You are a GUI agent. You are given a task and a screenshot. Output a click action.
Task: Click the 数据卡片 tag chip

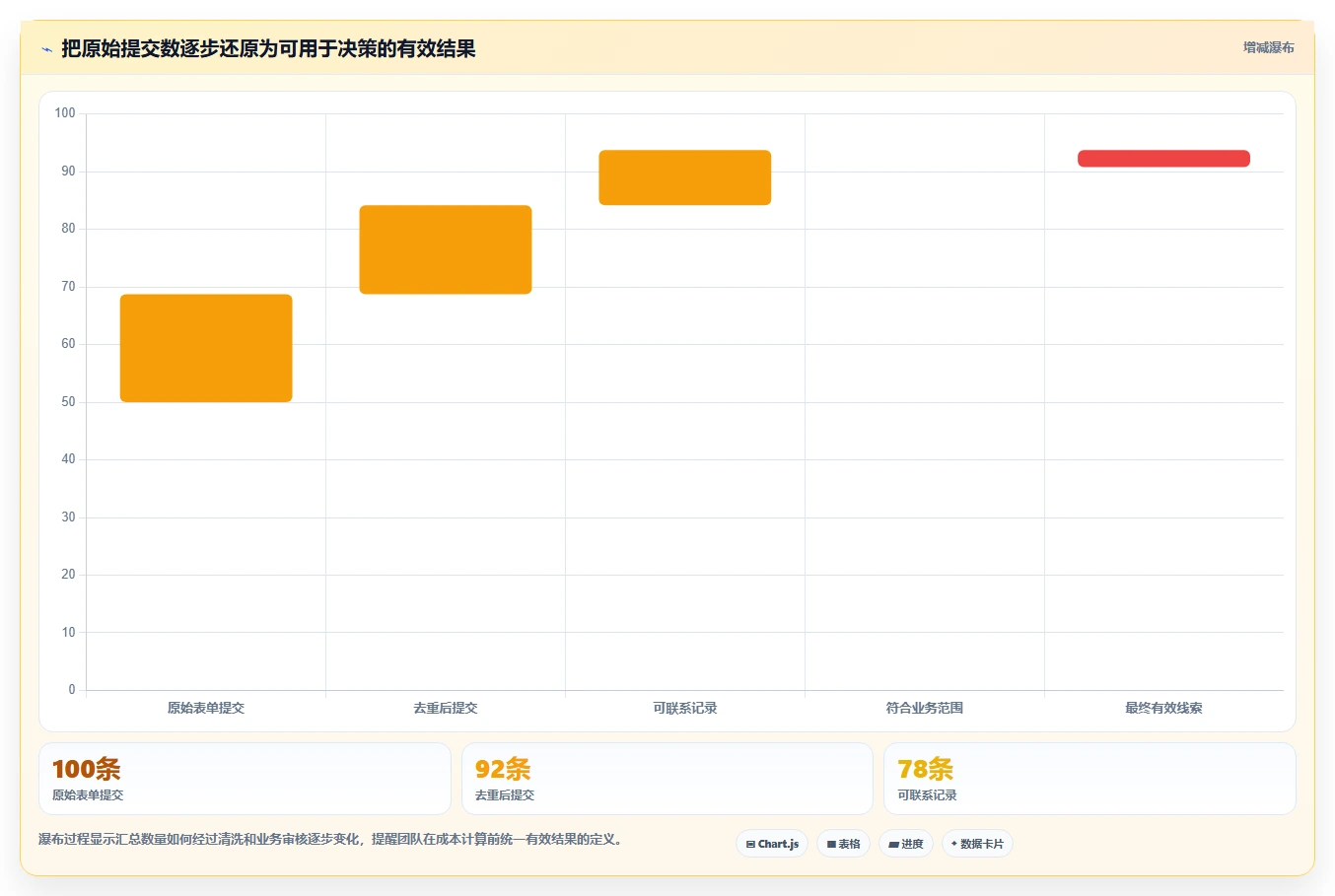pyautogui.click(x=977, y=844)
